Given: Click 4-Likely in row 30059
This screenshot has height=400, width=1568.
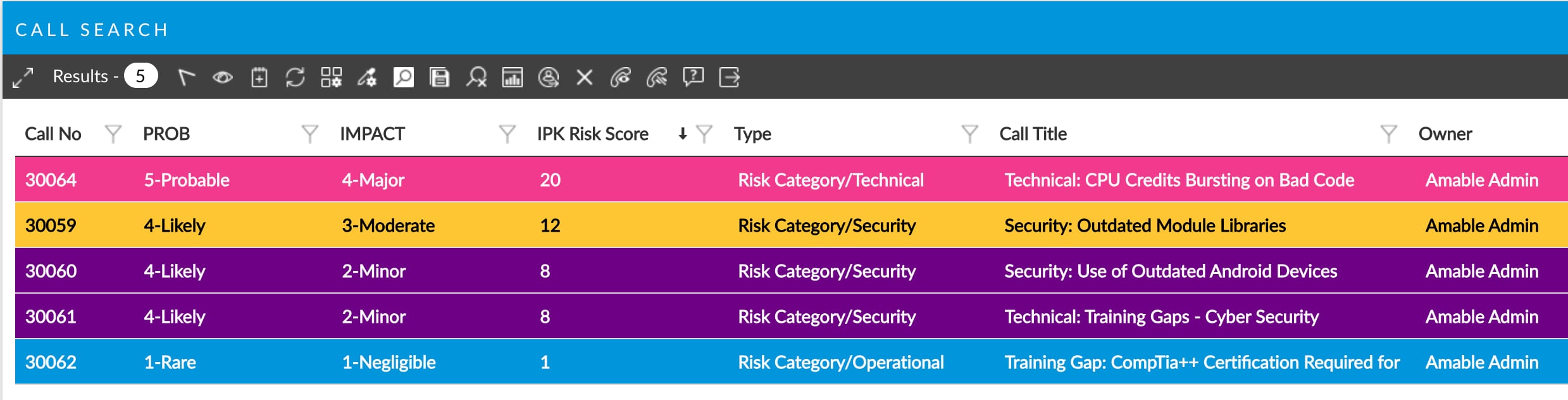Looking at the screenshot, I should (x=174, y=226).
